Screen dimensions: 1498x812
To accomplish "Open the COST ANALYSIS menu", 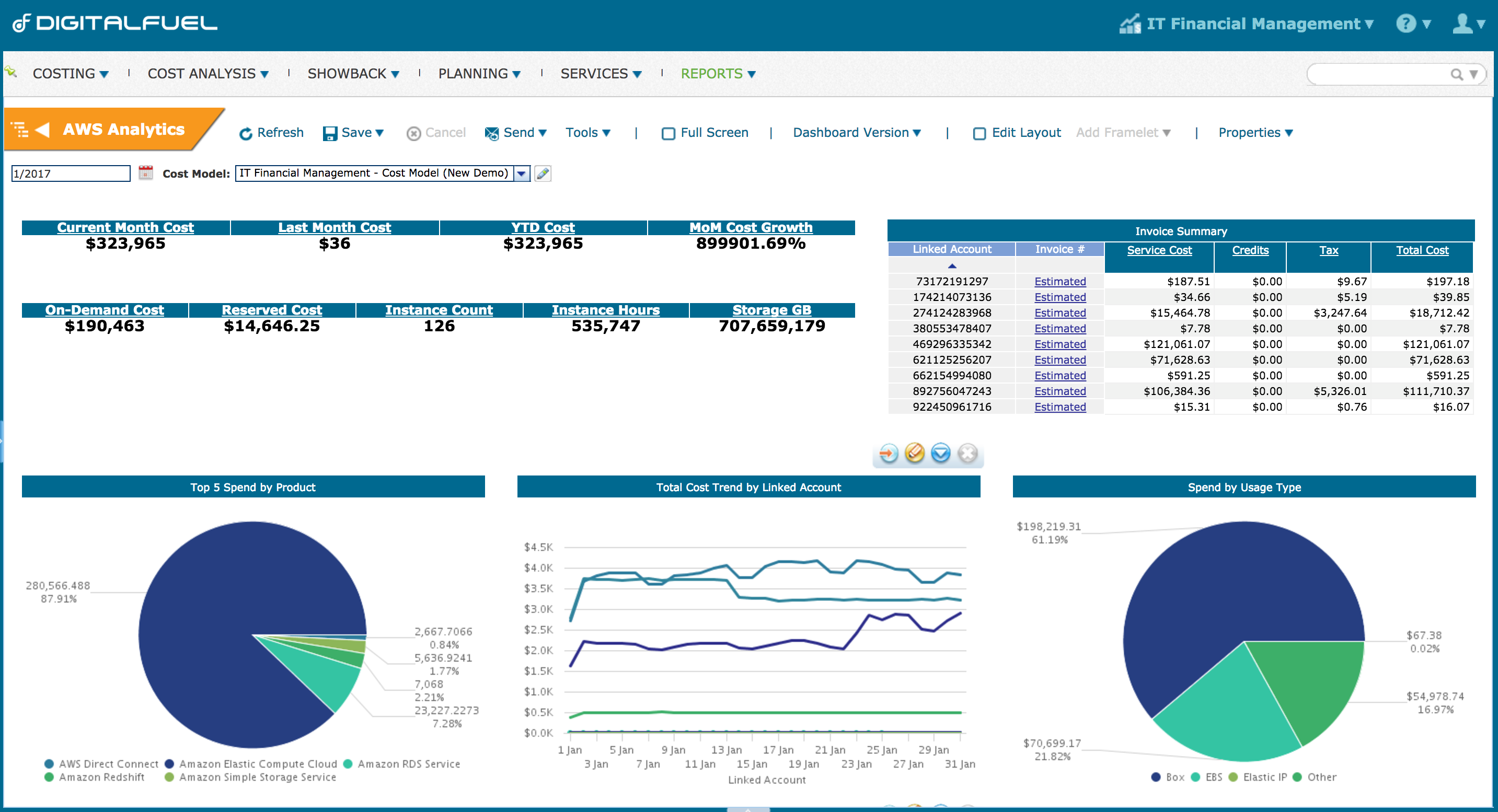I will (x=208, y=73).
